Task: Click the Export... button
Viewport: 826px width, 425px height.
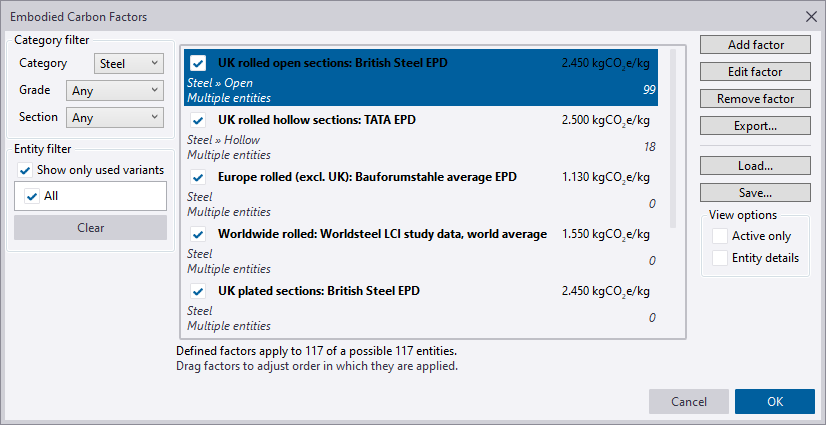Action: tap(755, 126)
